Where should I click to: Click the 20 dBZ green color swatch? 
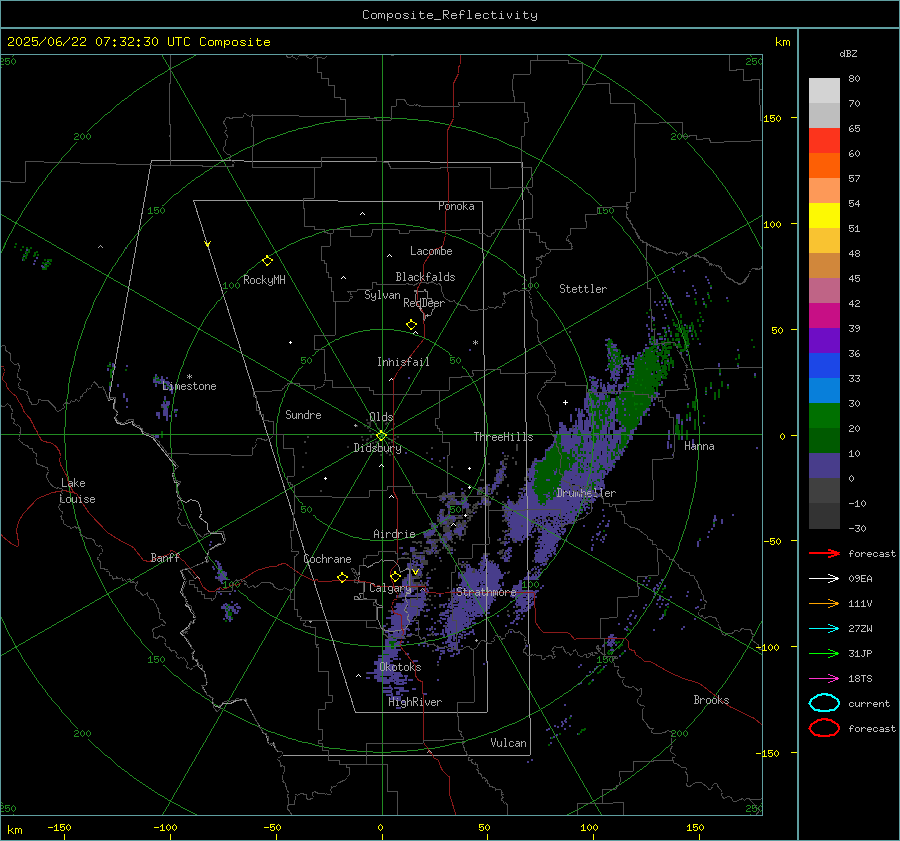(x=824, y=416)
